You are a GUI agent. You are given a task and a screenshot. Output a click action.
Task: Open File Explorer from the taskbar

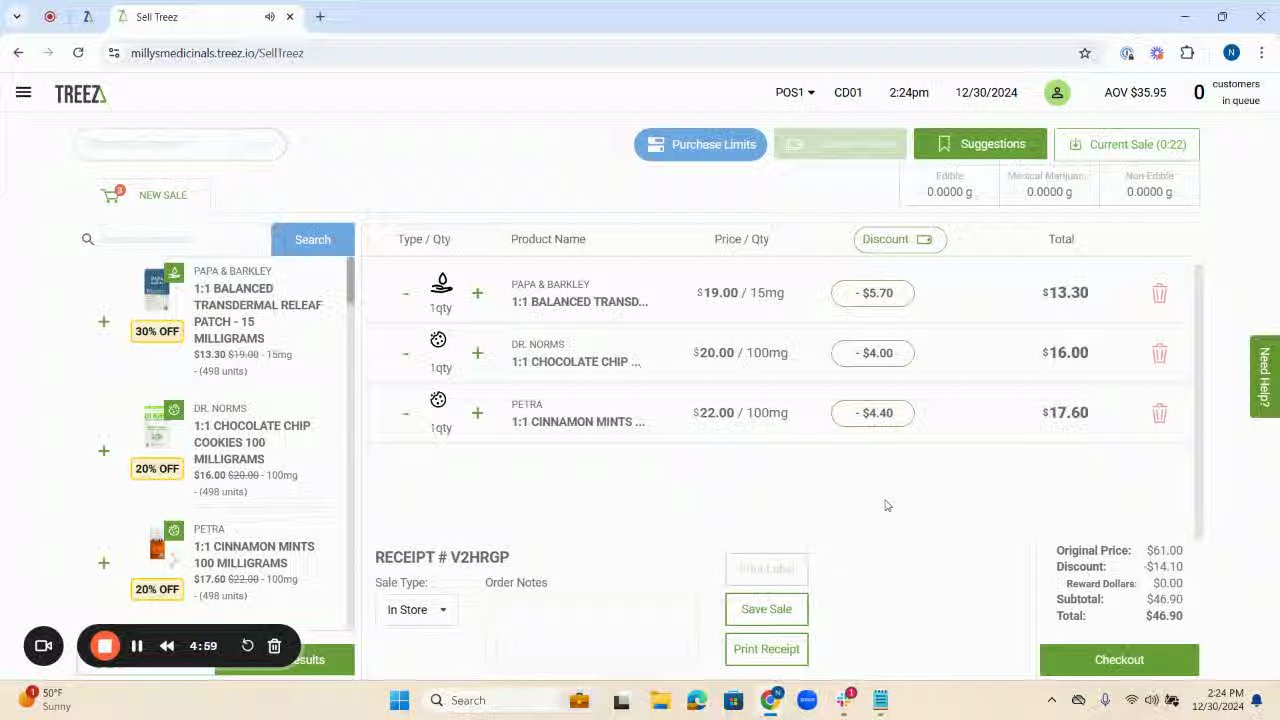pyautogui.click(x=659, y=700)
